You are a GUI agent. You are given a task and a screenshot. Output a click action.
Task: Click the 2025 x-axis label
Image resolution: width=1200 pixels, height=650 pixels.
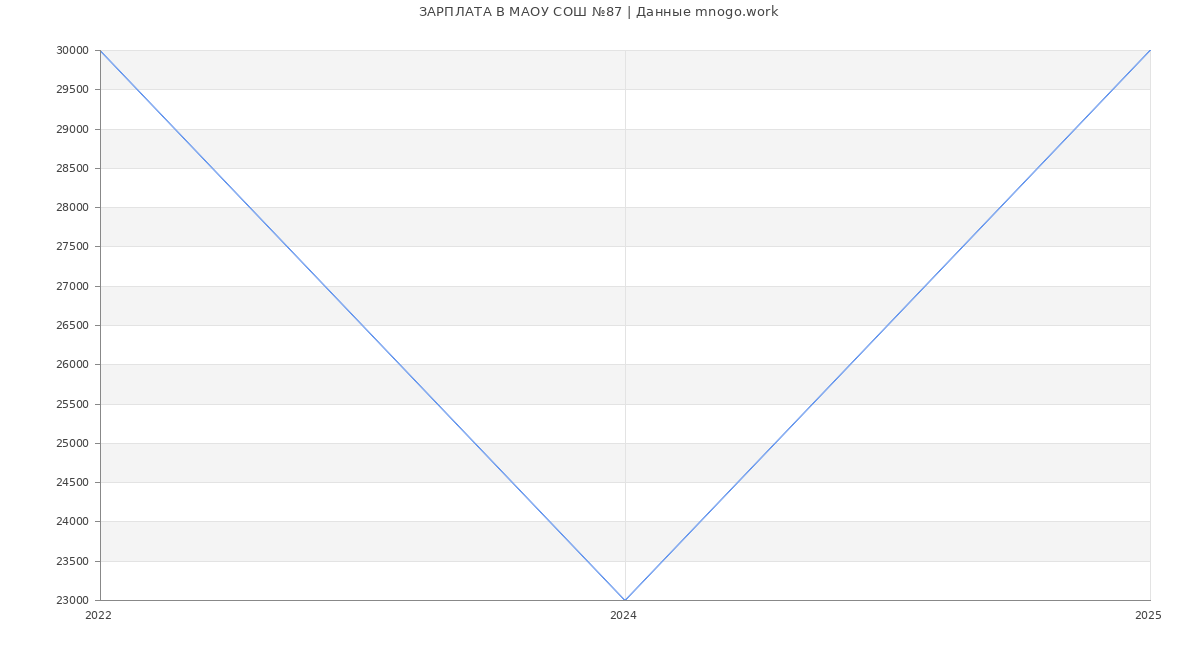[1148, 616]
